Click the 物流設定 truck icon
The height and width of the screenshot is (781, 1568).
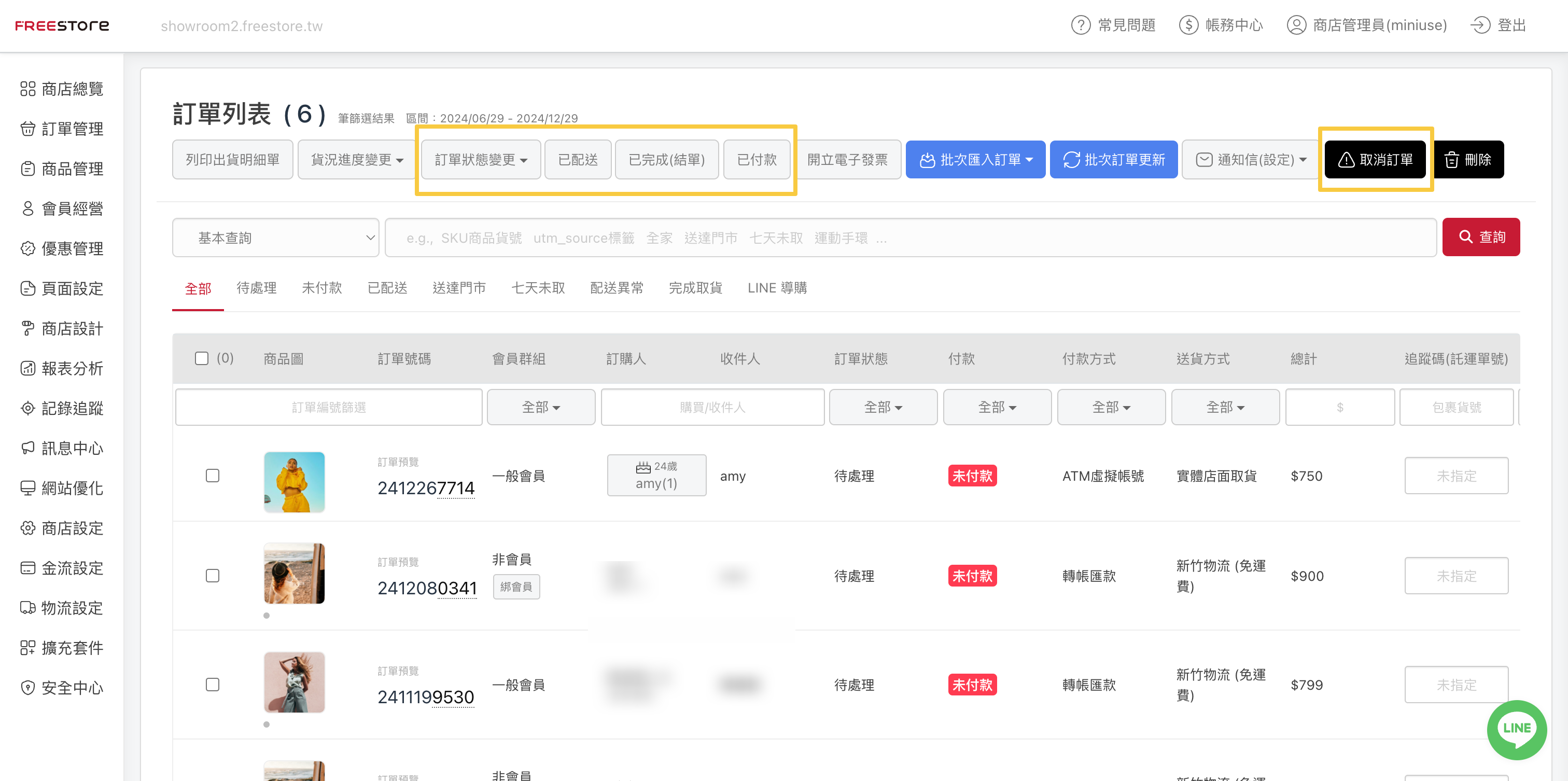point(27,607)
